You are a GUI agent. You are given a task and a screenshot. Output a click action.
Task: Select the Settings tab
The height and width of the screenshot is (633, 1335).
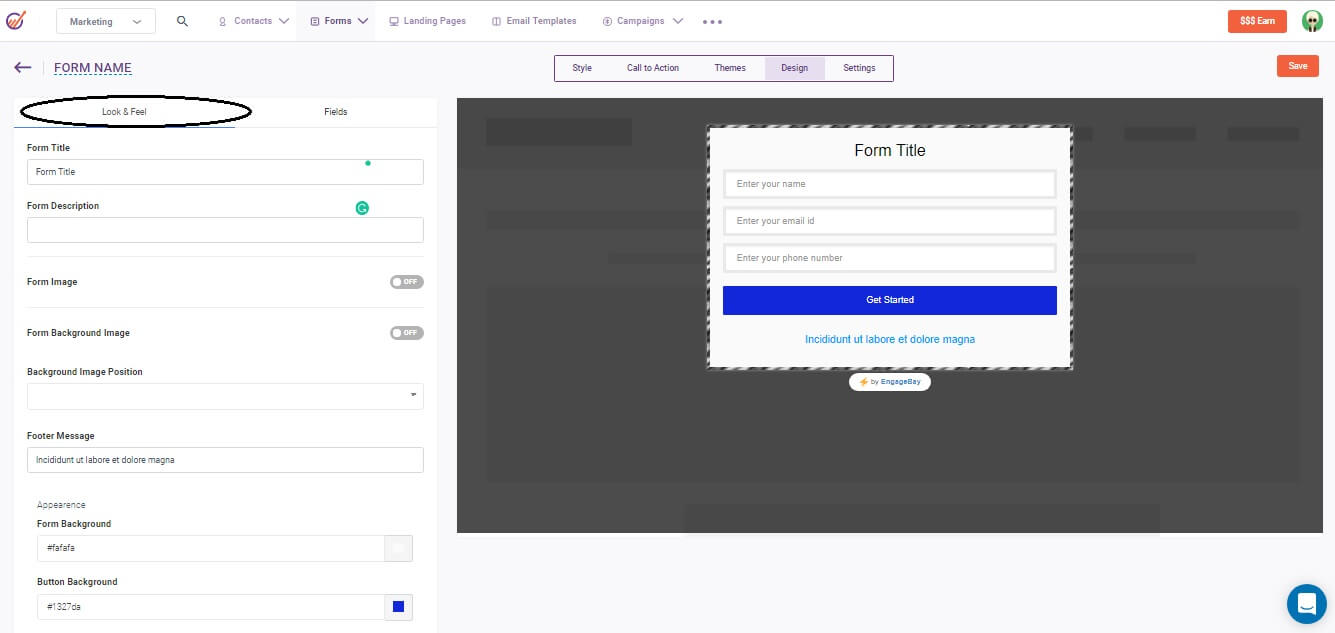(x=858, y=67)
